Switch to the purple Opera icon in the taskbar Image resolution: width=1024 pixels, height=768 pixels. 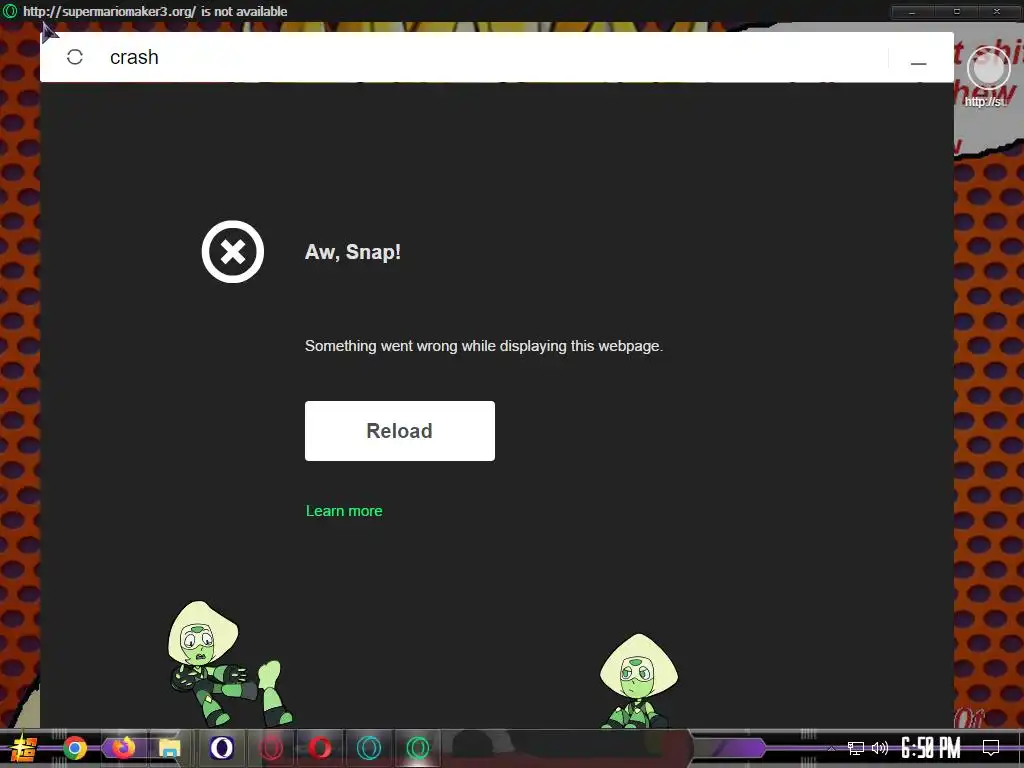(x=222, y=748)
